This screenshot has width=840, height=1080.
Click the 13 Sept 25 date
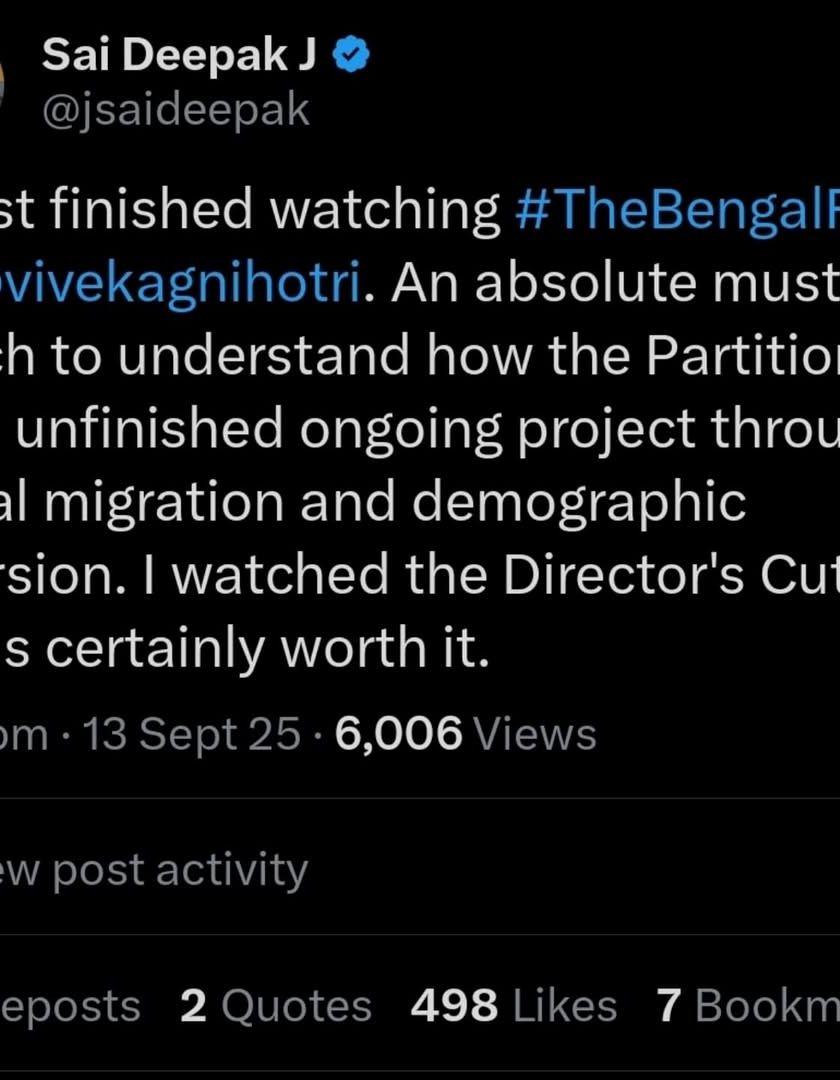(192, 735)
